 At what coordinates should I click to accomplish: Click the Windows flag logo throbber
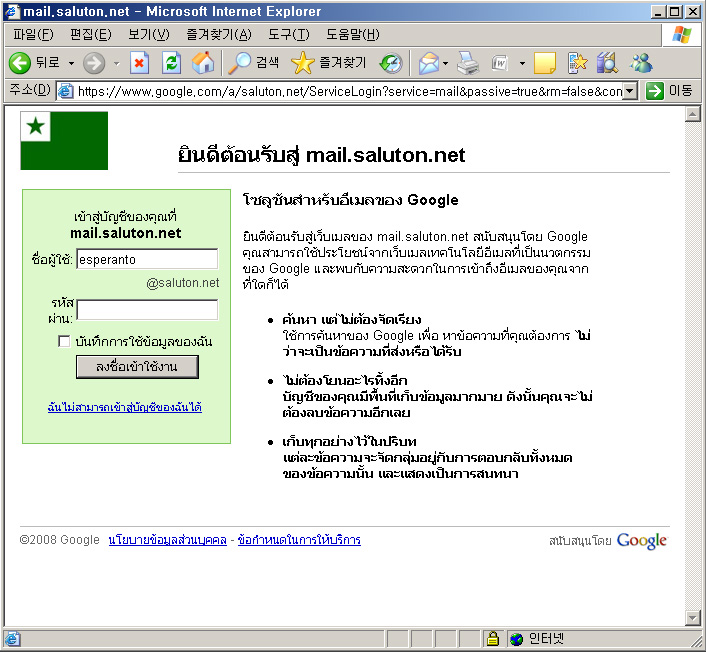click(682, 35)
